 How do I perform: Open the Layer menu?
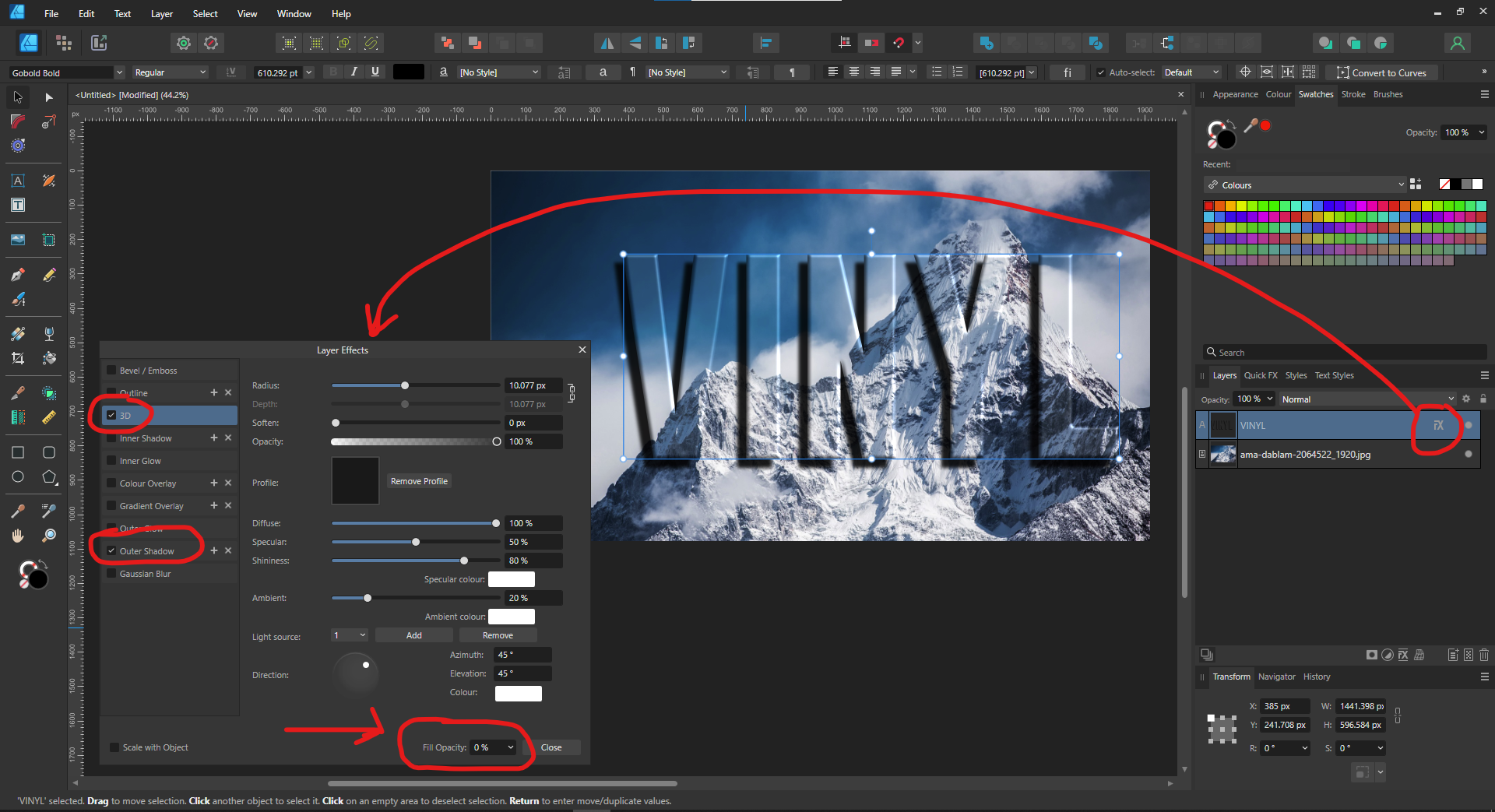pos(162,14)
